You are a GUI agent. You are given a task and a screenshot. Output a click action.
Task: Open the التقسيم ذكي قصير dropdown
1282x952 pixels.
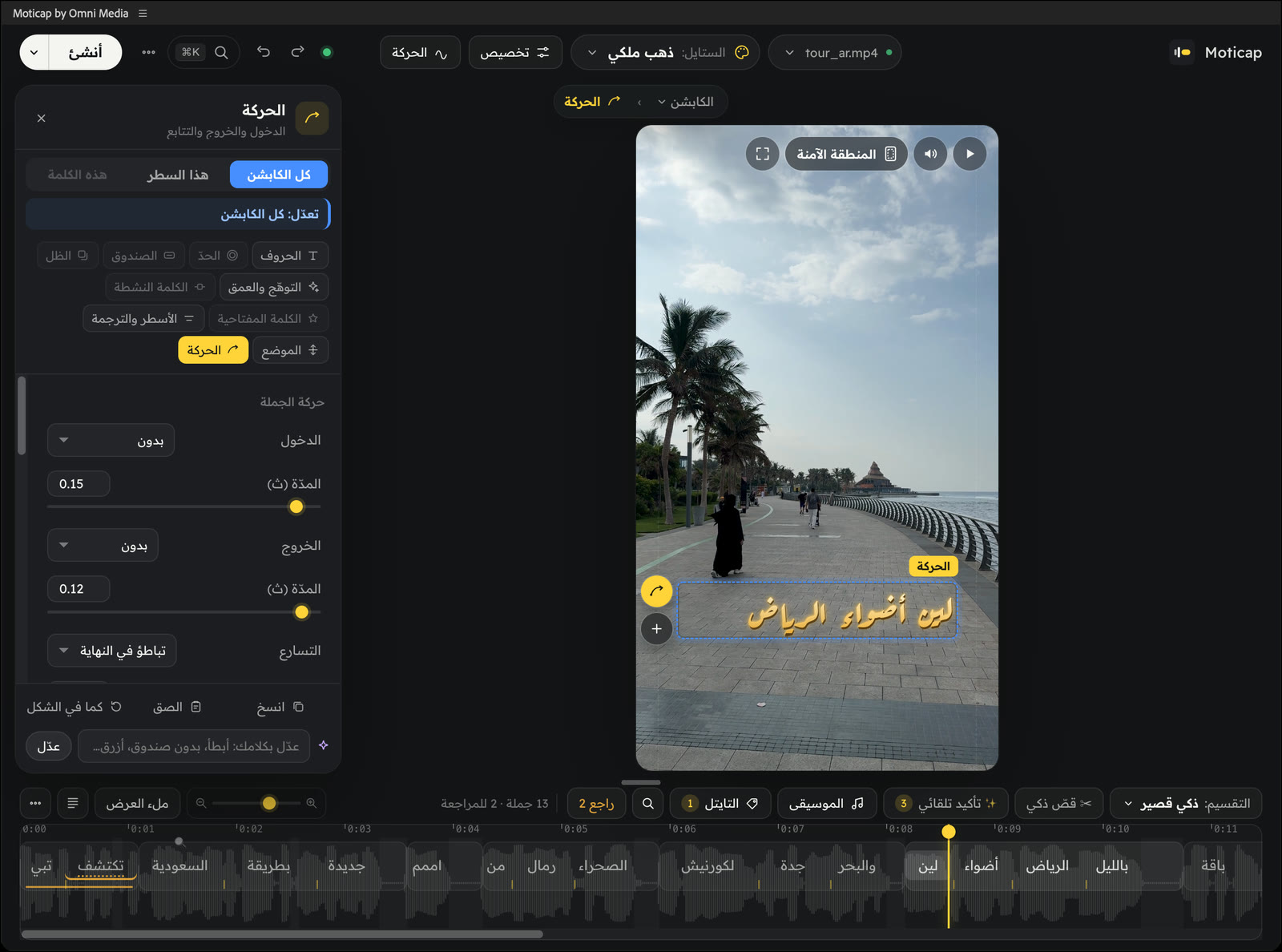(1186, 803)
